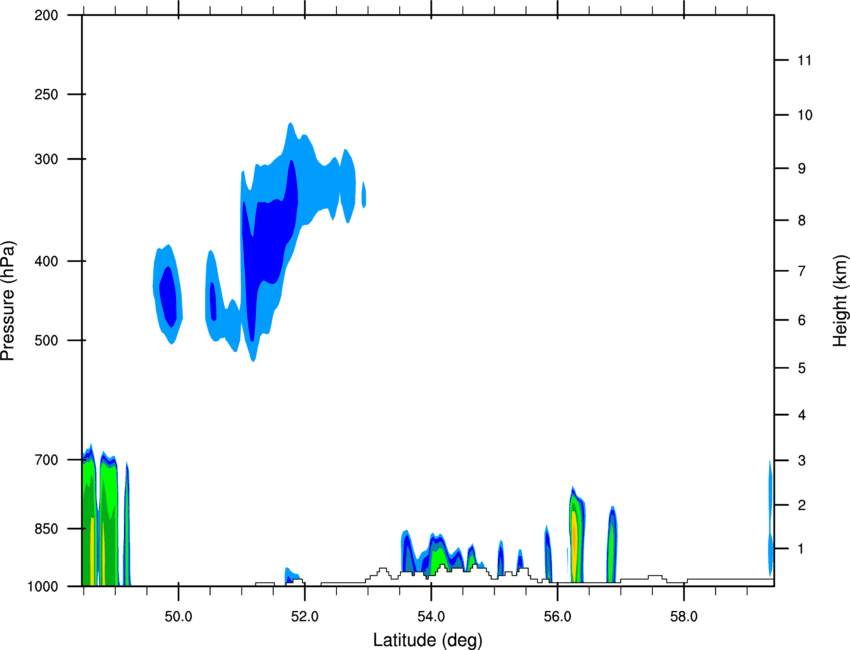This screenshot has width=850, height=650.
Task: Click height tick label 6
Action: [x=802, y=320]
